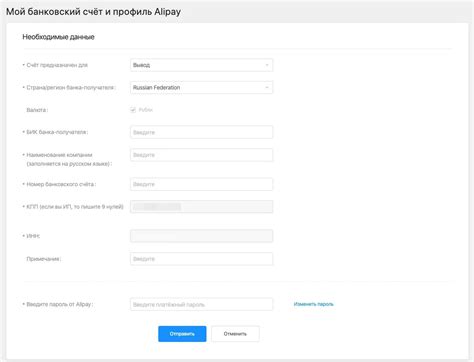
Task: Focus the Примечание input field
Action: click(201, 259)
